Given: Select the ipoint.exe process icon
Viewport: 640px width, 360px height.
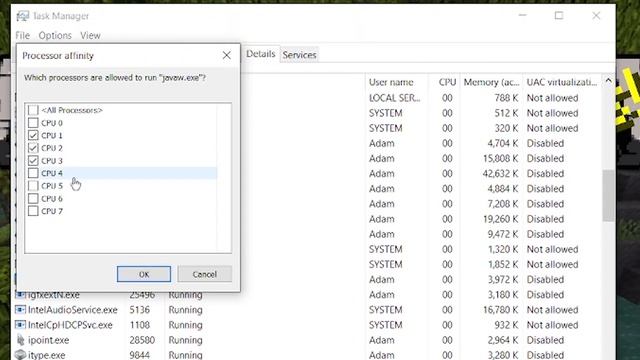Looking at the screenshot, I should tap(20, 340).
